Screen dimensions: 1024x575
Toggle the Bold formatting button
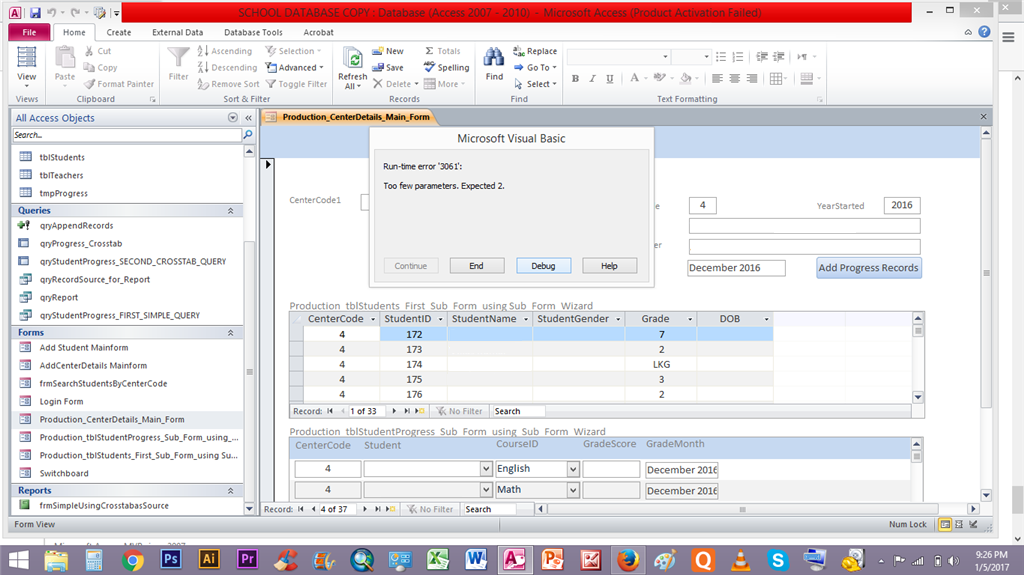pyautogui.click(x=575, y=78)
